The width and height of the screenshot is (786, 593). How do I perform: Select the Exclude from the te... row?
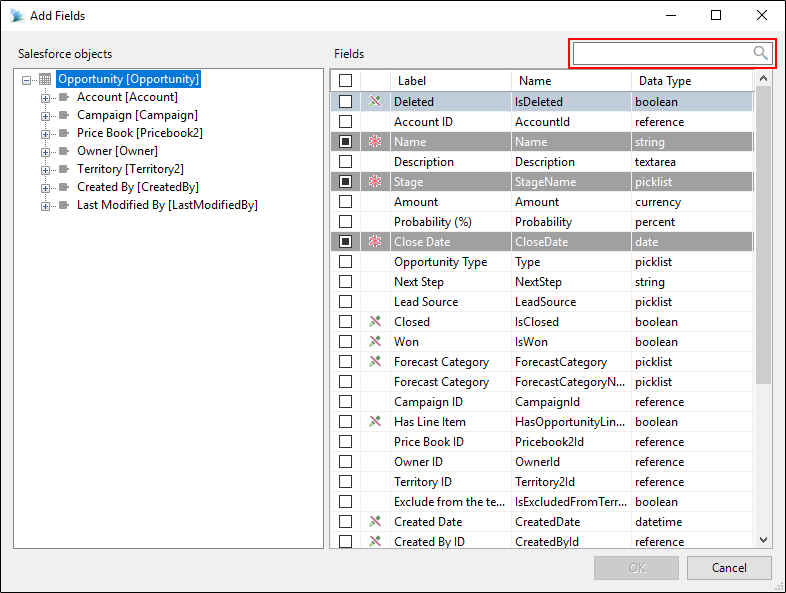point(542,502)
